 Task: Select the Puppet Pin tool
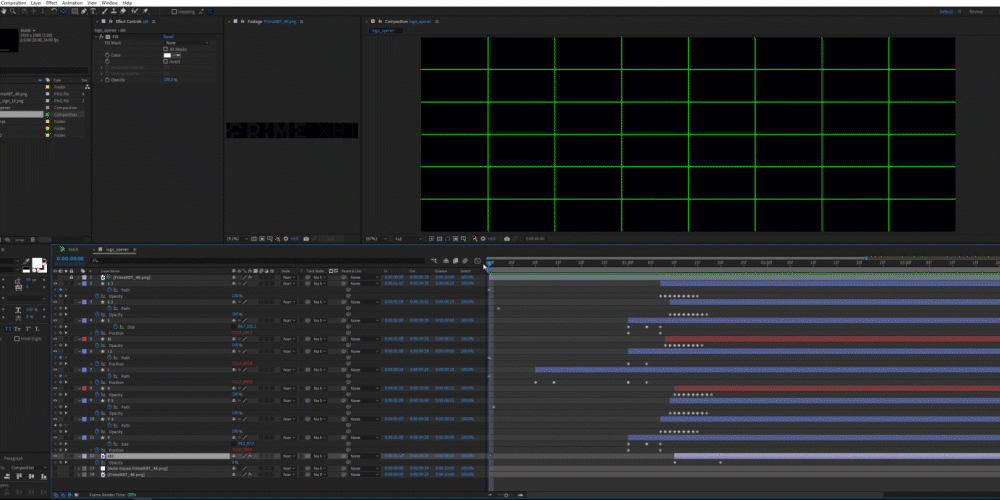pyautogui.click(x=147, y=11)
